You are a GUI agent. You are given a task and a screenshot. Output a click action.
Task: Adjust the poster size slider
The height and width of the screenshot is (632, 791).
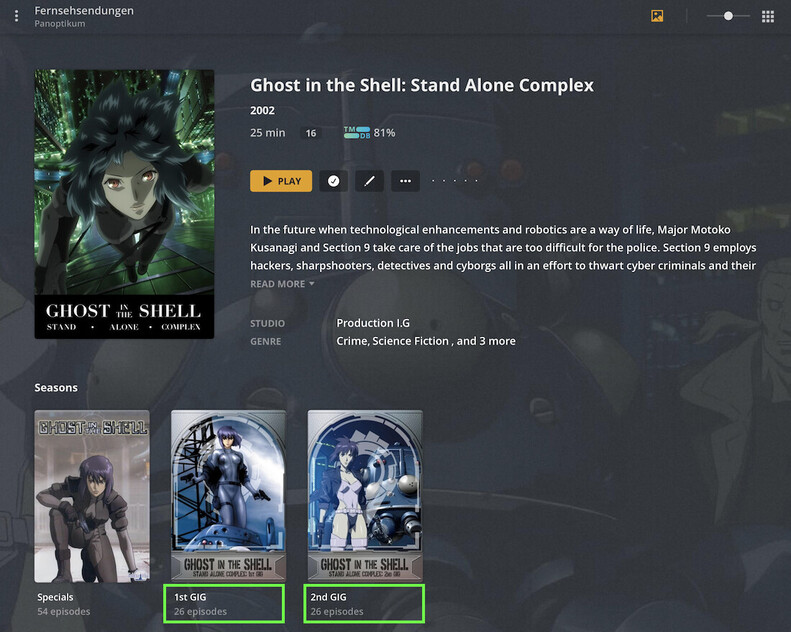[x=728, y=16]
